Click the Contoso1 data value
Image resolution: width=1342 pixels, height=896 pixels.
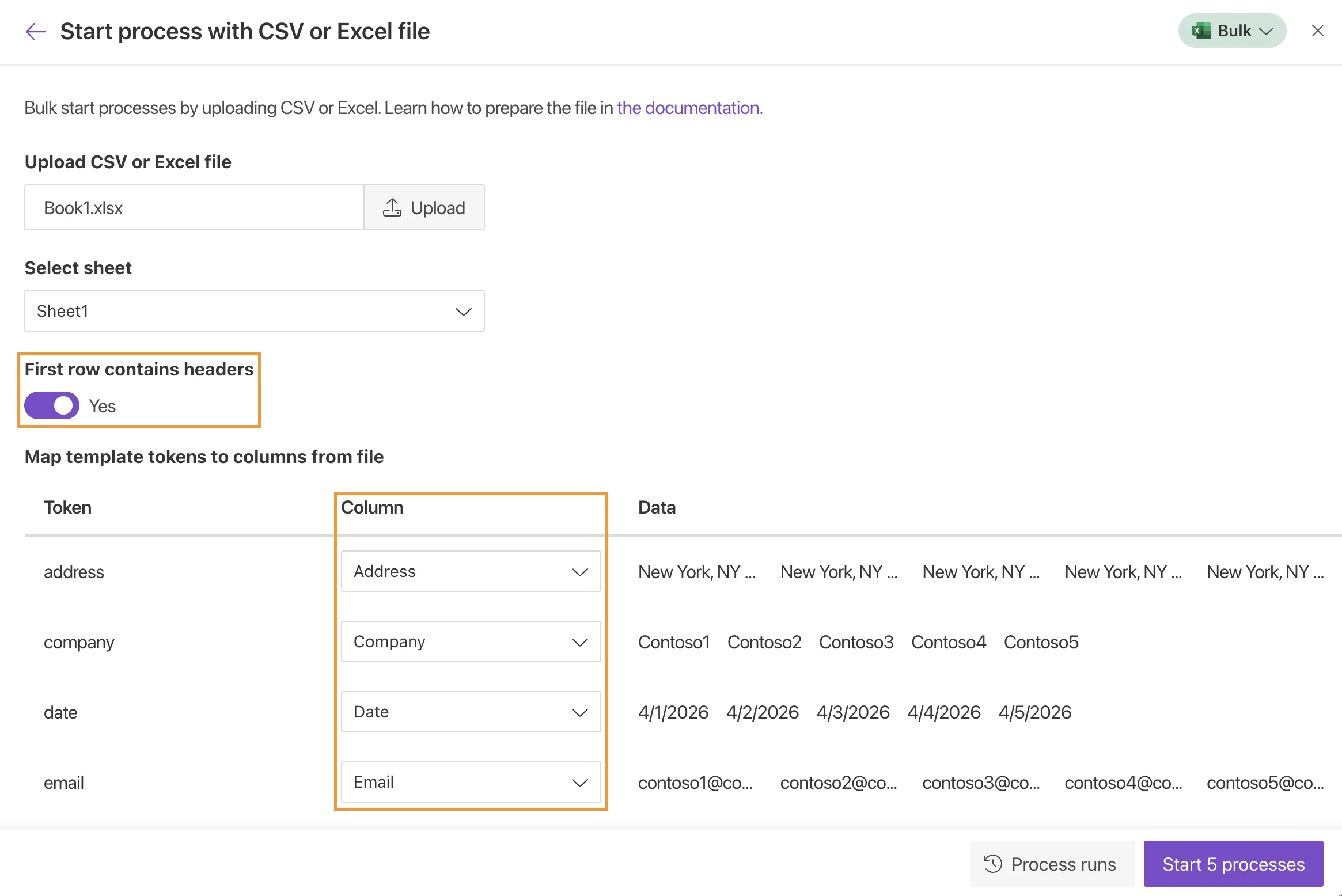tap(674, 642)
